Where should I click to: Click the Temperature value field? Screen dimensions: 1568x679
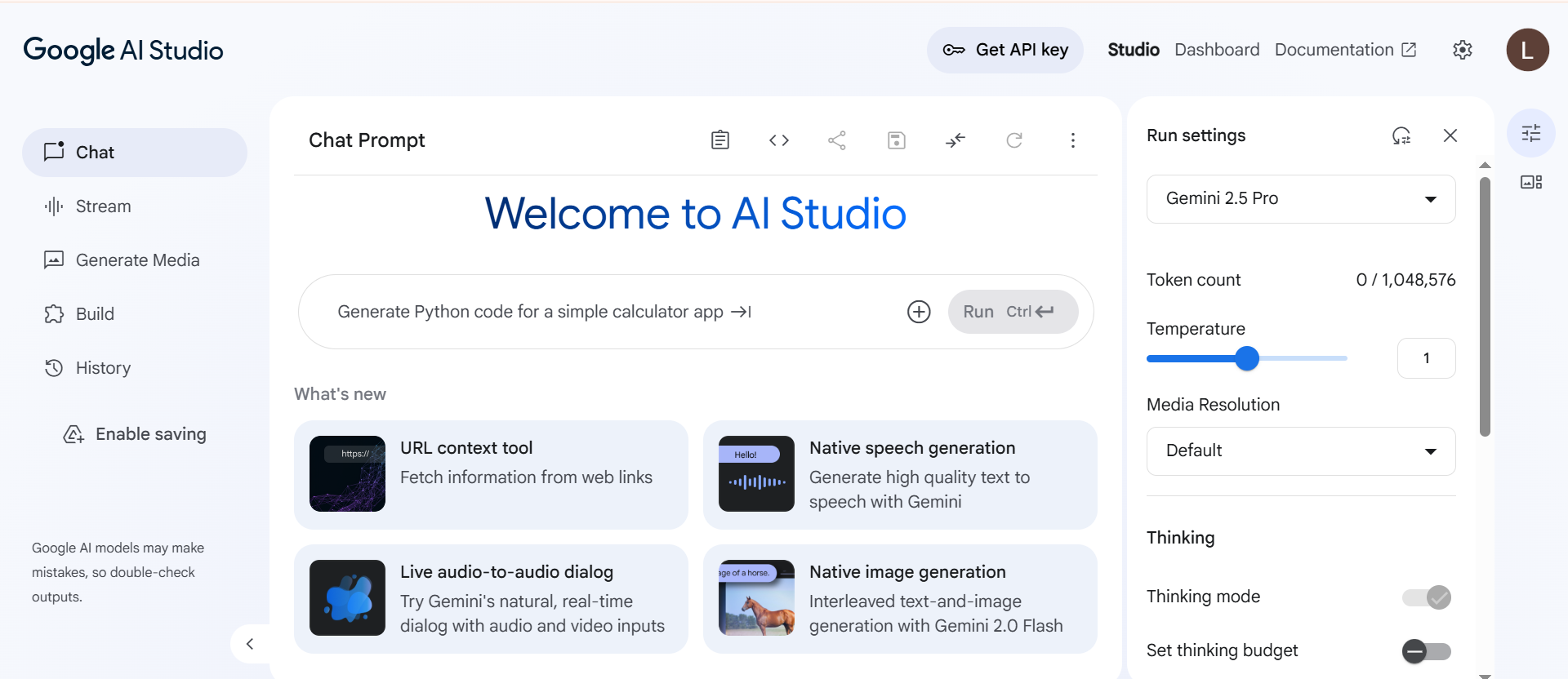(x=1427, y=358)
